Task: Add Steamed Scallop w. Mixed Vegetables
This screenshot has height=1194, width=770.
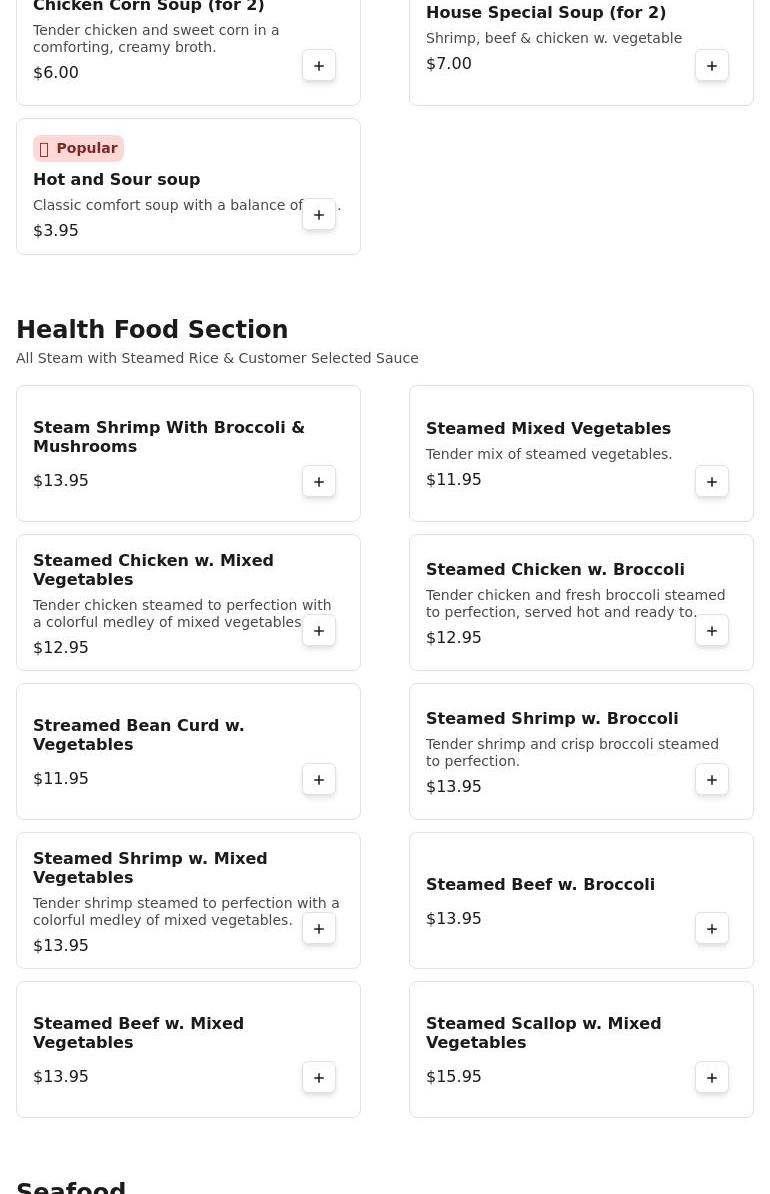Action: [712, 1078]
